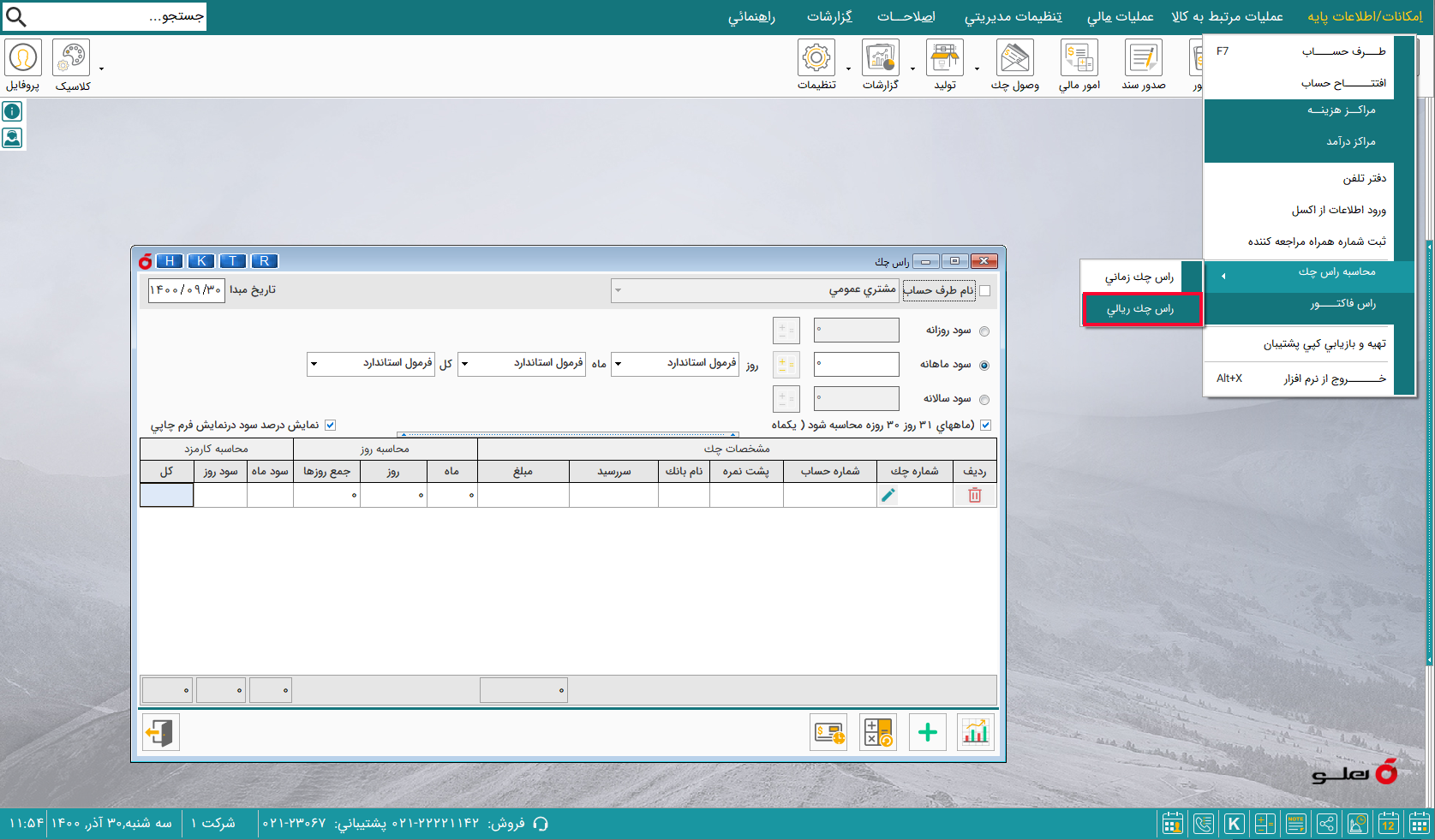Open صدور سند from the toolbar

pos(1143,58)
